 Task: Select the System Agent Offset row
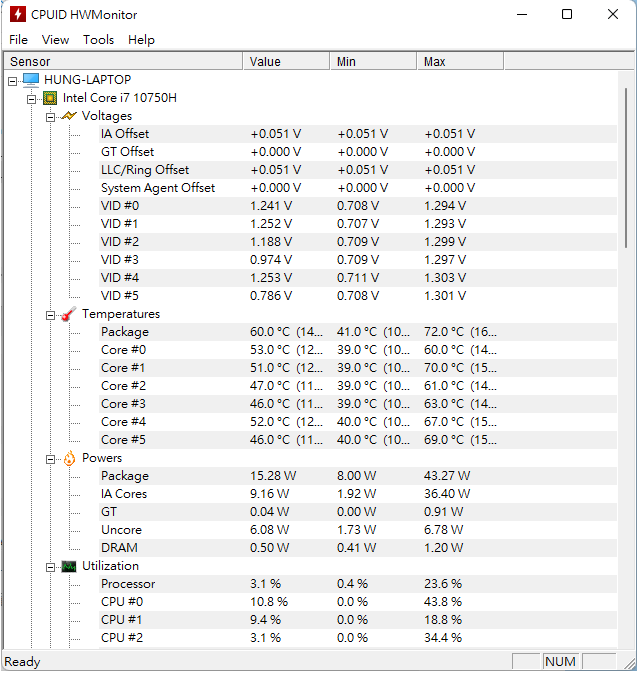pos(358,188)
